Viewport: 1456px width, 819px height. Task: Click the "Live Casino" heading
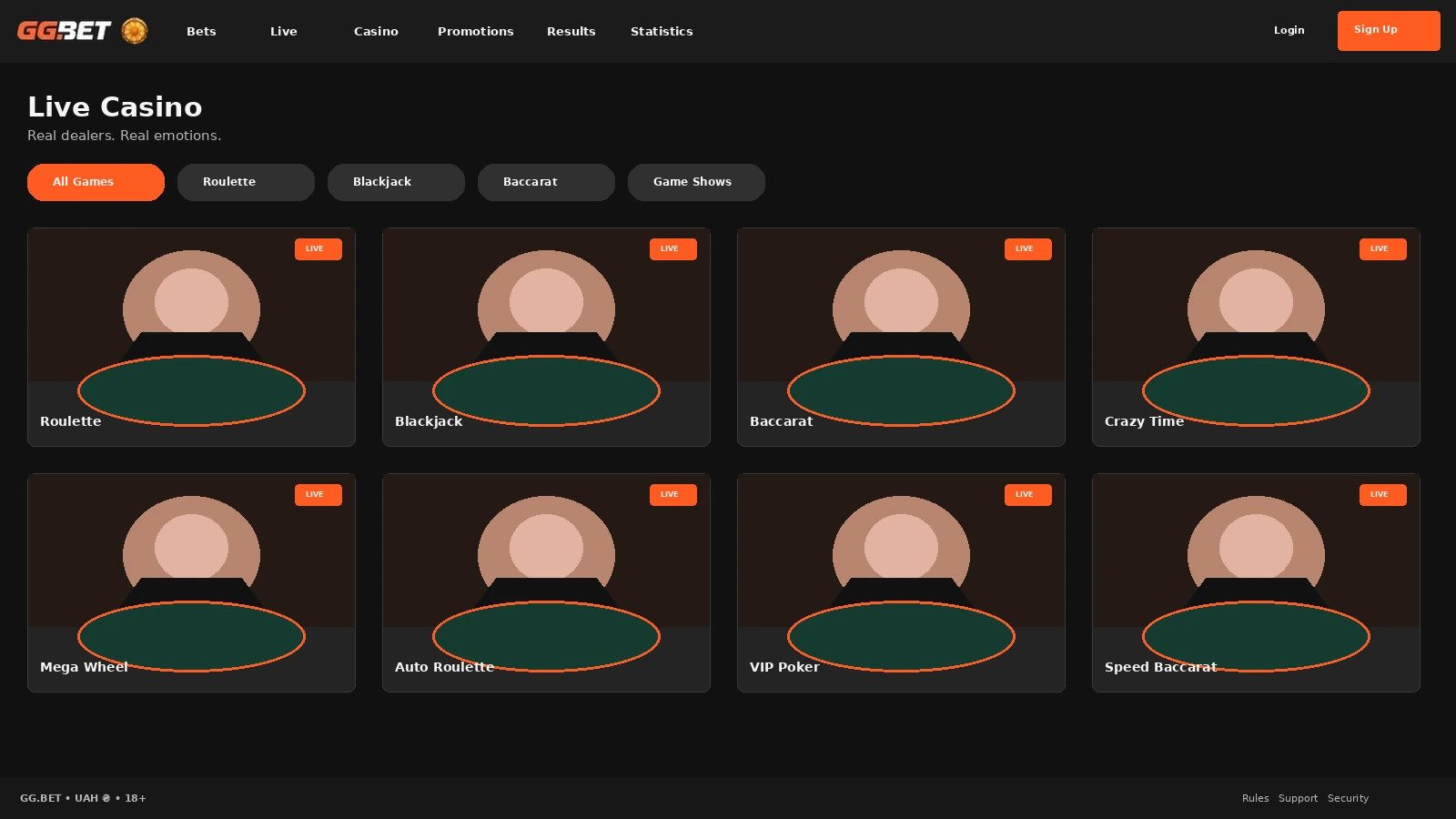[115, 107]
